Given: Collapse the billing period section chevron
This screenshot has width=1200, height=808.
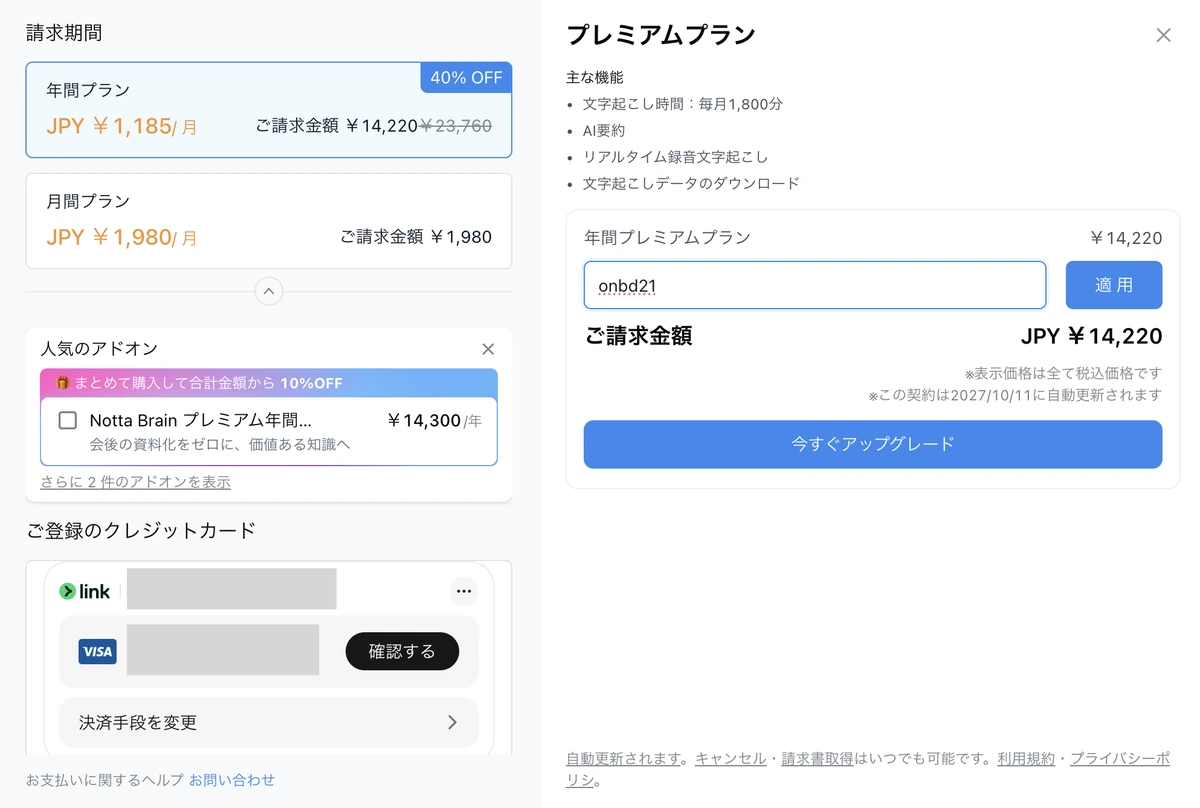Looking at the screenshot, I should pyautogui.click(x=269, y=291).
